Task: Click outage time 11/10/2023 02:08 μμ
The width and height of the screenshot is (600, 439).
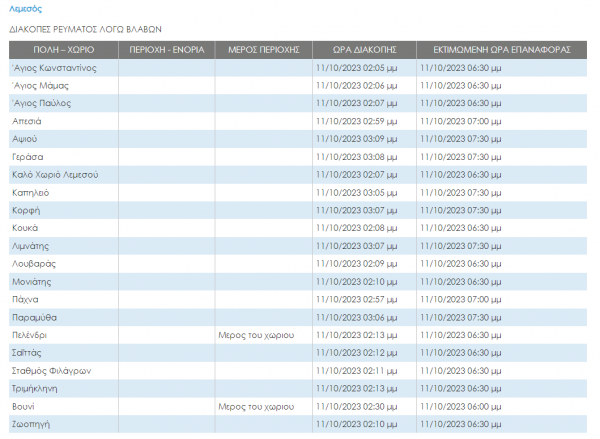Action: coord(357,228)
